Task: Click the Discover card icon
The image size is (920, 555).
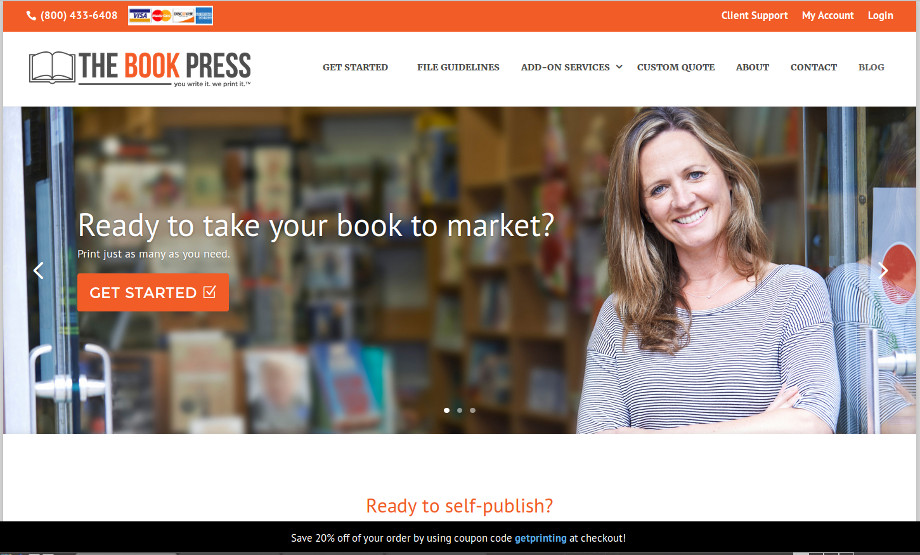Action: click(x=183, y=16)
